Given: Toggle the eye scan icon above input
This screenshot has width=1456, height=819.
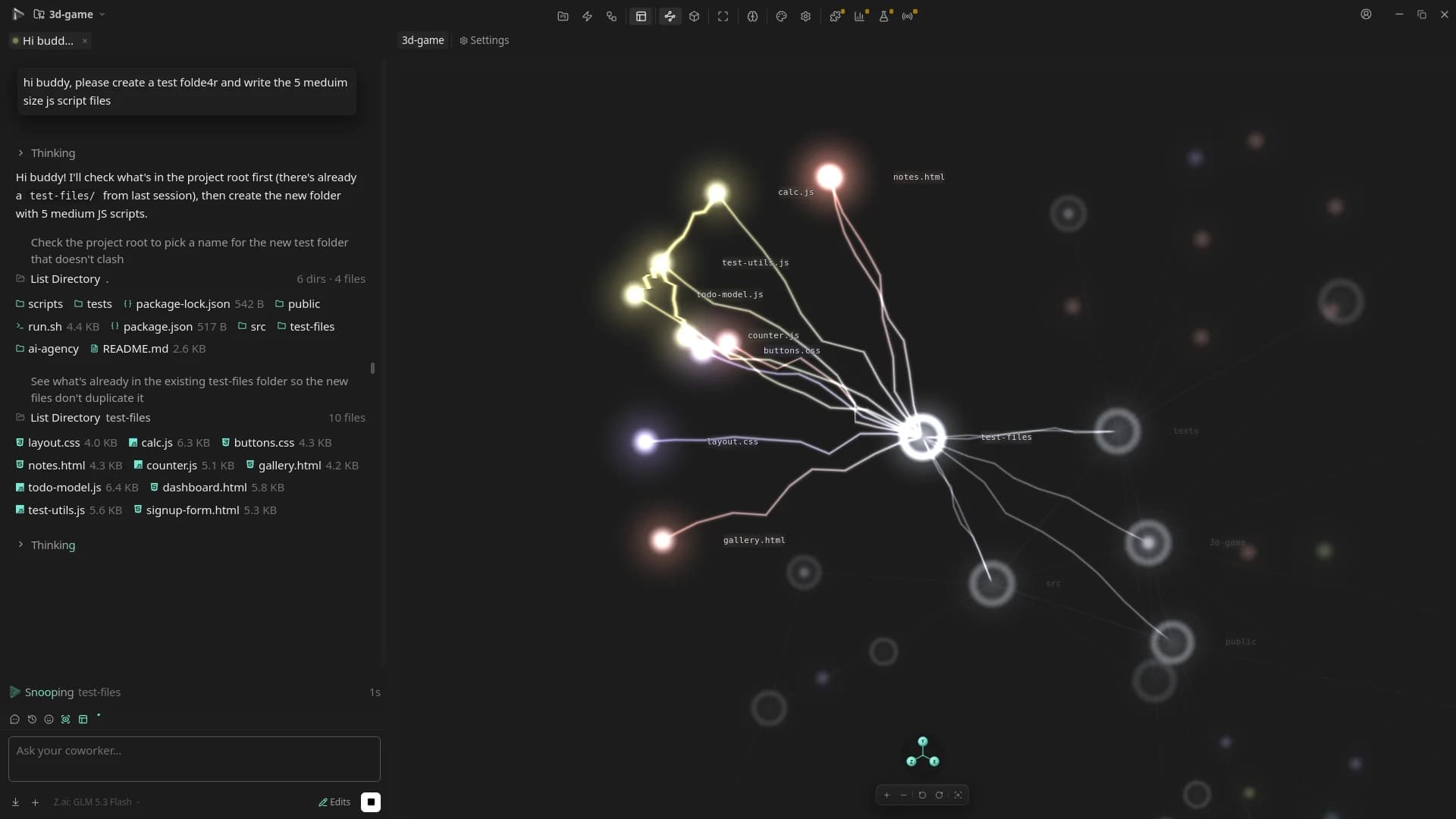Looking at the screenshot, I should [x=66, y=719].
